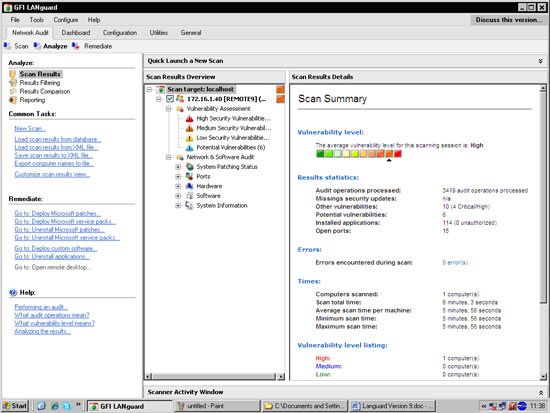Click the Medium Security Vulnerabilities orange warning icon
This screenshot has height=413, width=550.
pyautogui.click(x=189, y=128)
